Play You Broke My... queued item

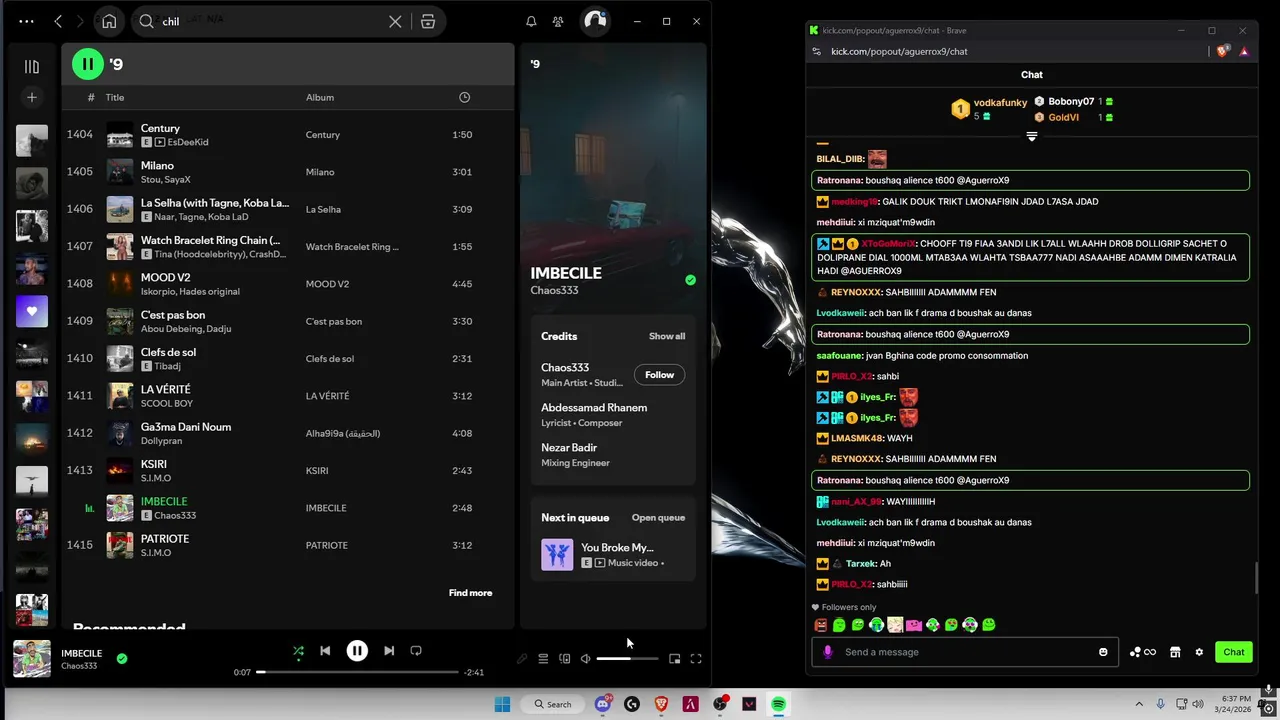[613, 554]
